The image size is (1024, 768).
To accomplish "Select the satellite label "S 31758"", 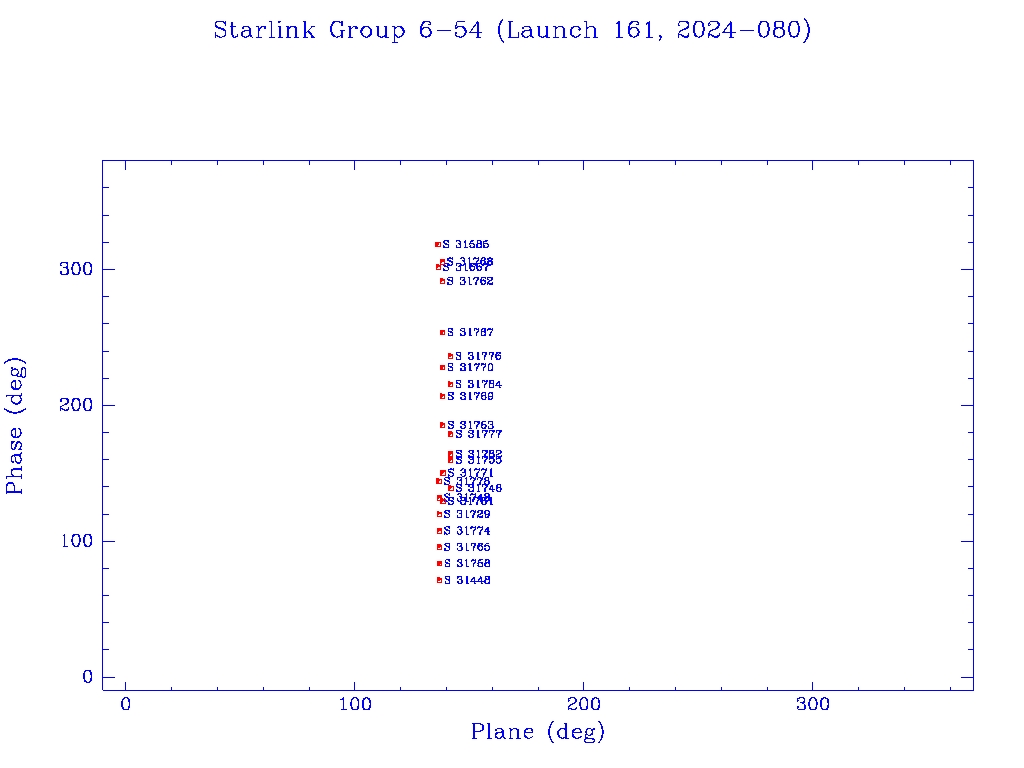I will point(467,564).
